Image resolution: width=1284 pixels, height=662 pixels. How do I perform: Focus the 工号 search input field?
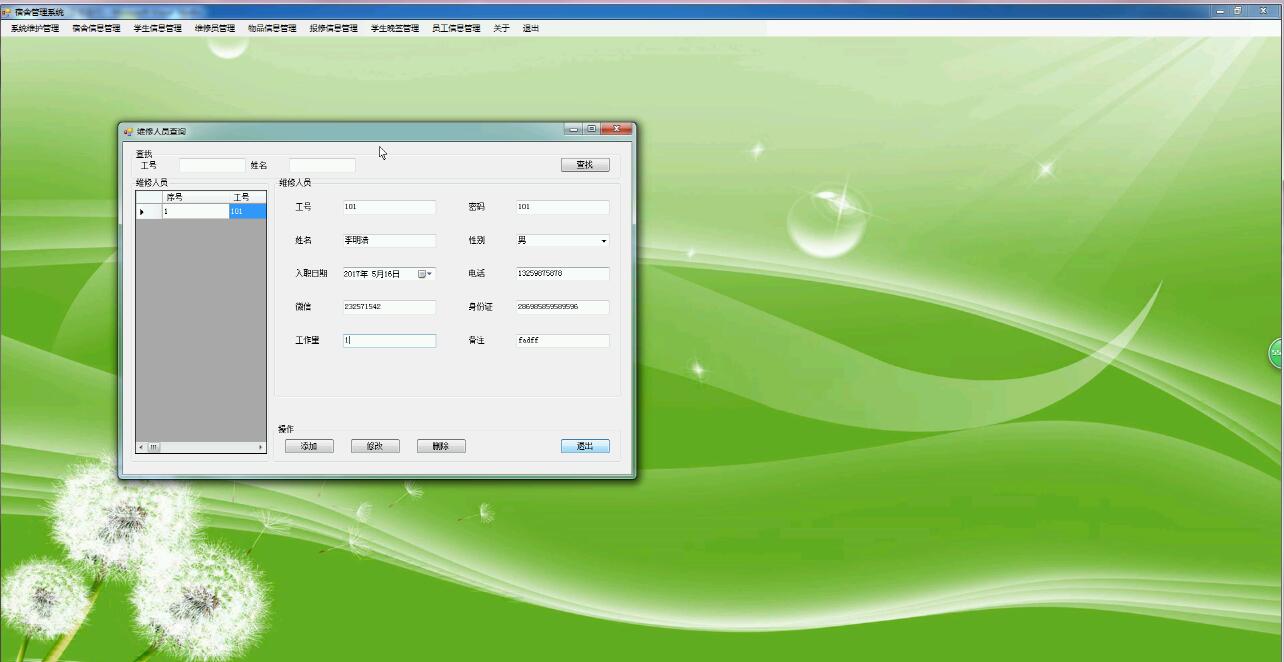tap(212, 165)
